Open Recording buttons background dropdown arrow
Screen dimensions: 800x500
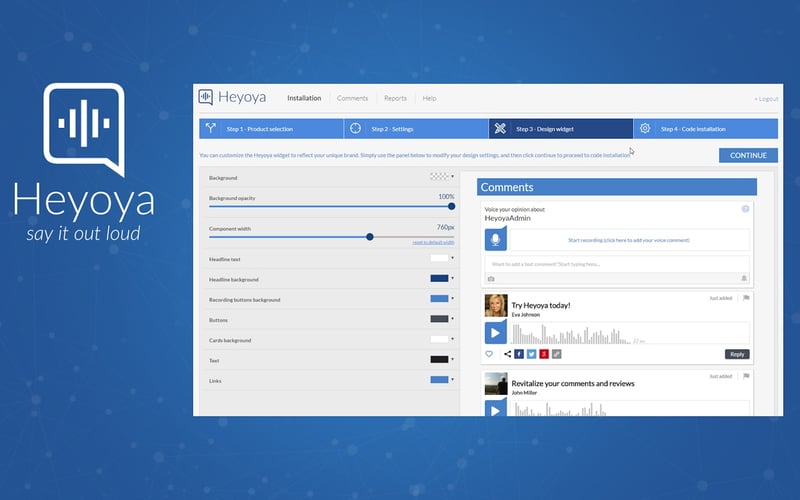click(452, 298)
